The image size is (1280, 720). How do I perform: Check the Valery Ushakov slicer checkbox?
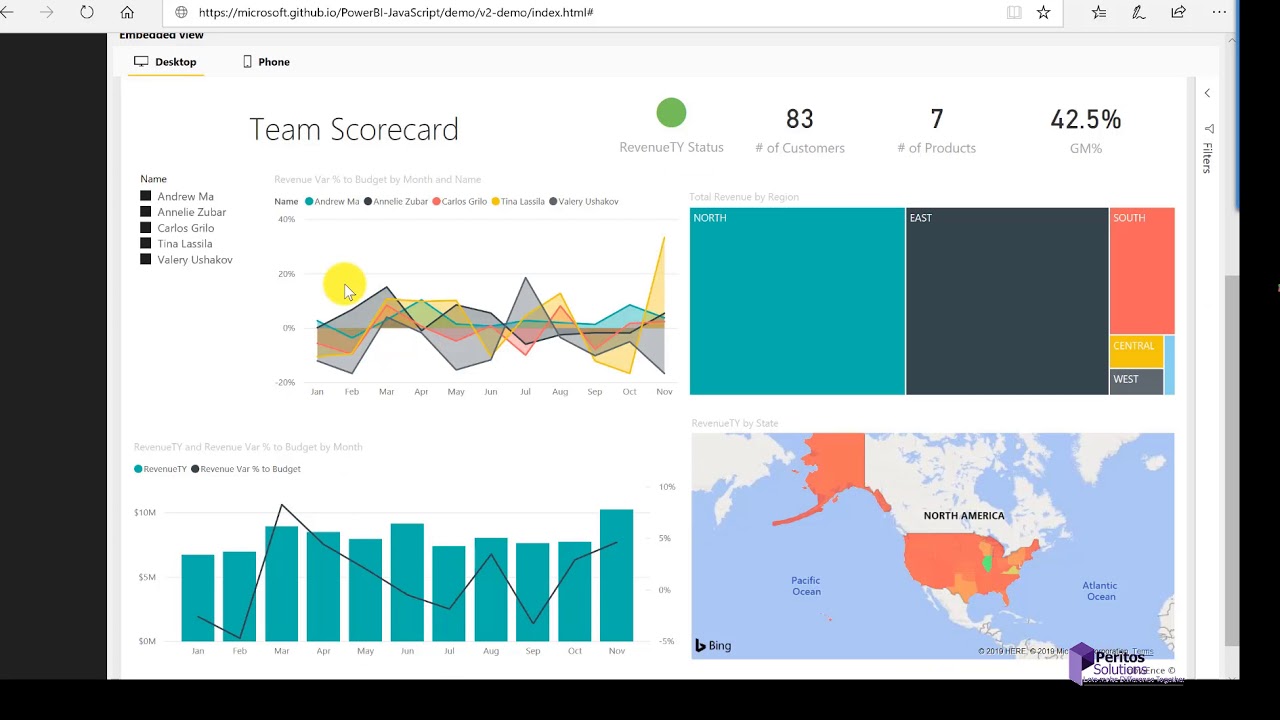click(x=146, y=260)
